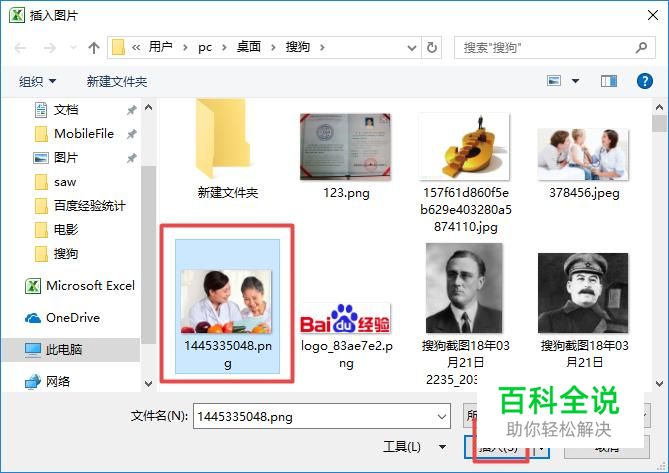Toggle the preview pane
Viewport: 669px width, 473px height.
pos(609,81)
